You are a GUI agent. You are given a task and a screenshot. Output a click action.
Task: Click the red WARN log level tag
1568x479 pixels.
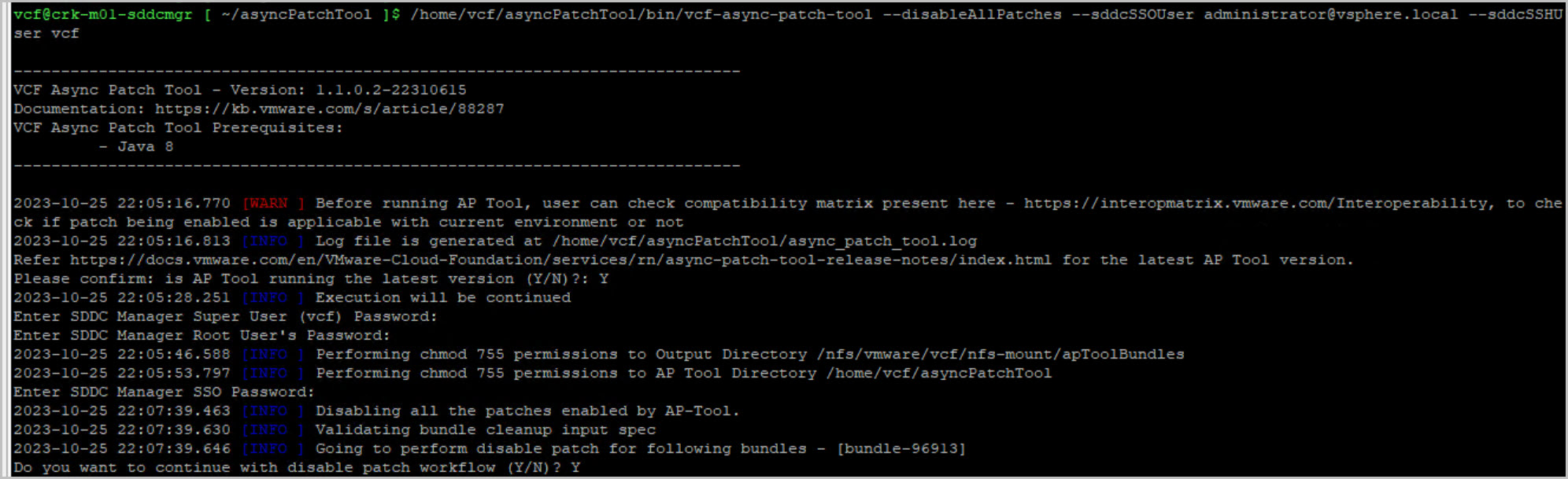[x=273, y=203]
